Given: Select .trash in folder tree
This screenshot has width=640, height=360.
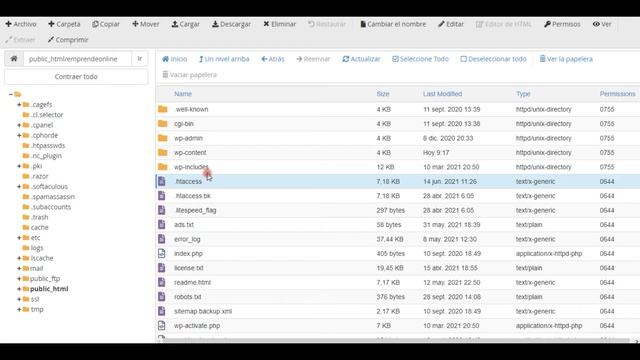Looking at the screenshot, I should (x=40, y=217).
